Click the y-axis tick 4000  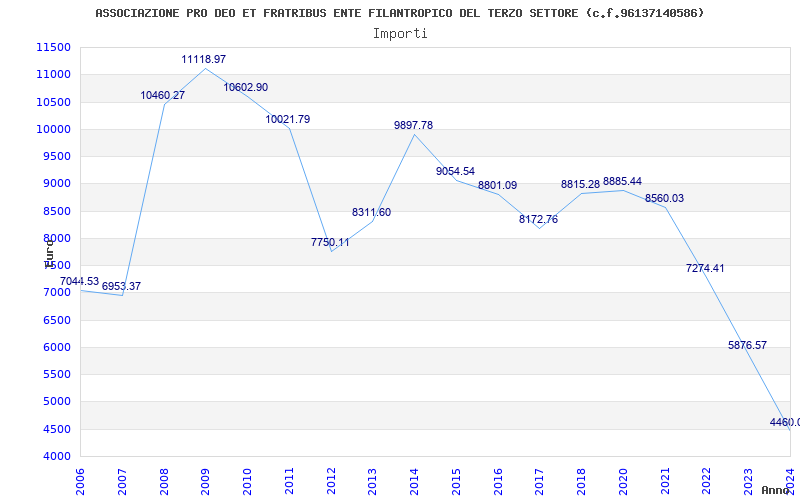click(56, 457)
